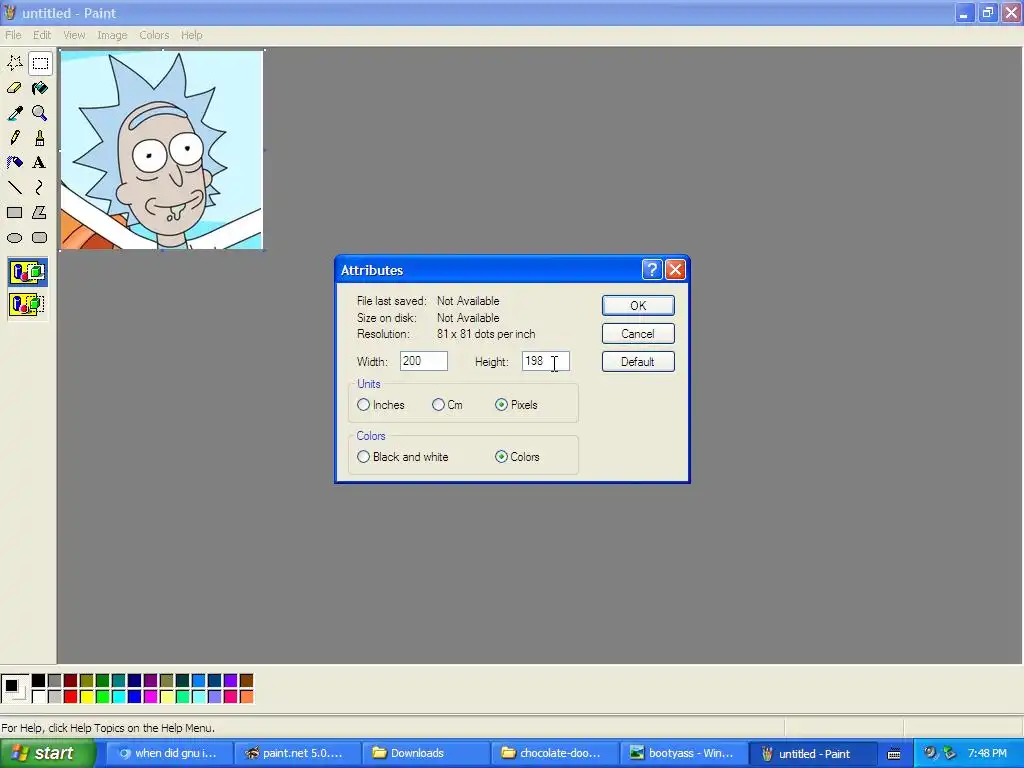Click the 7:48 PM system clock

[x=987, y=754]
